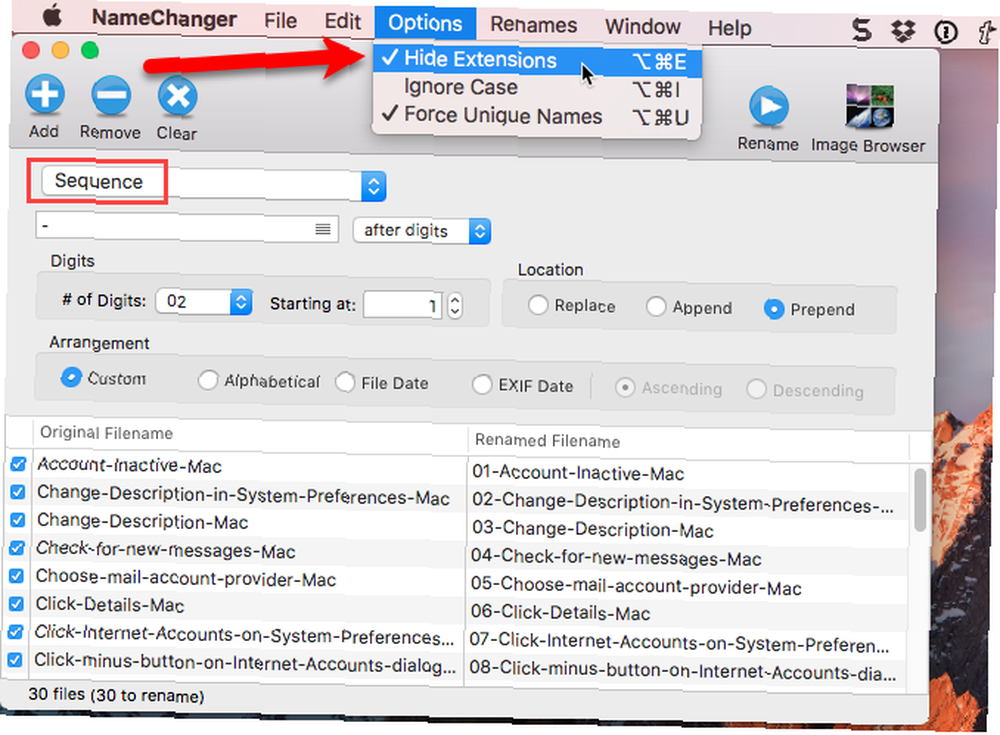Uncheck the Click-Details-Mac checkbox
This screenshot has height=735, width=1000.
(x=17, y=604)
